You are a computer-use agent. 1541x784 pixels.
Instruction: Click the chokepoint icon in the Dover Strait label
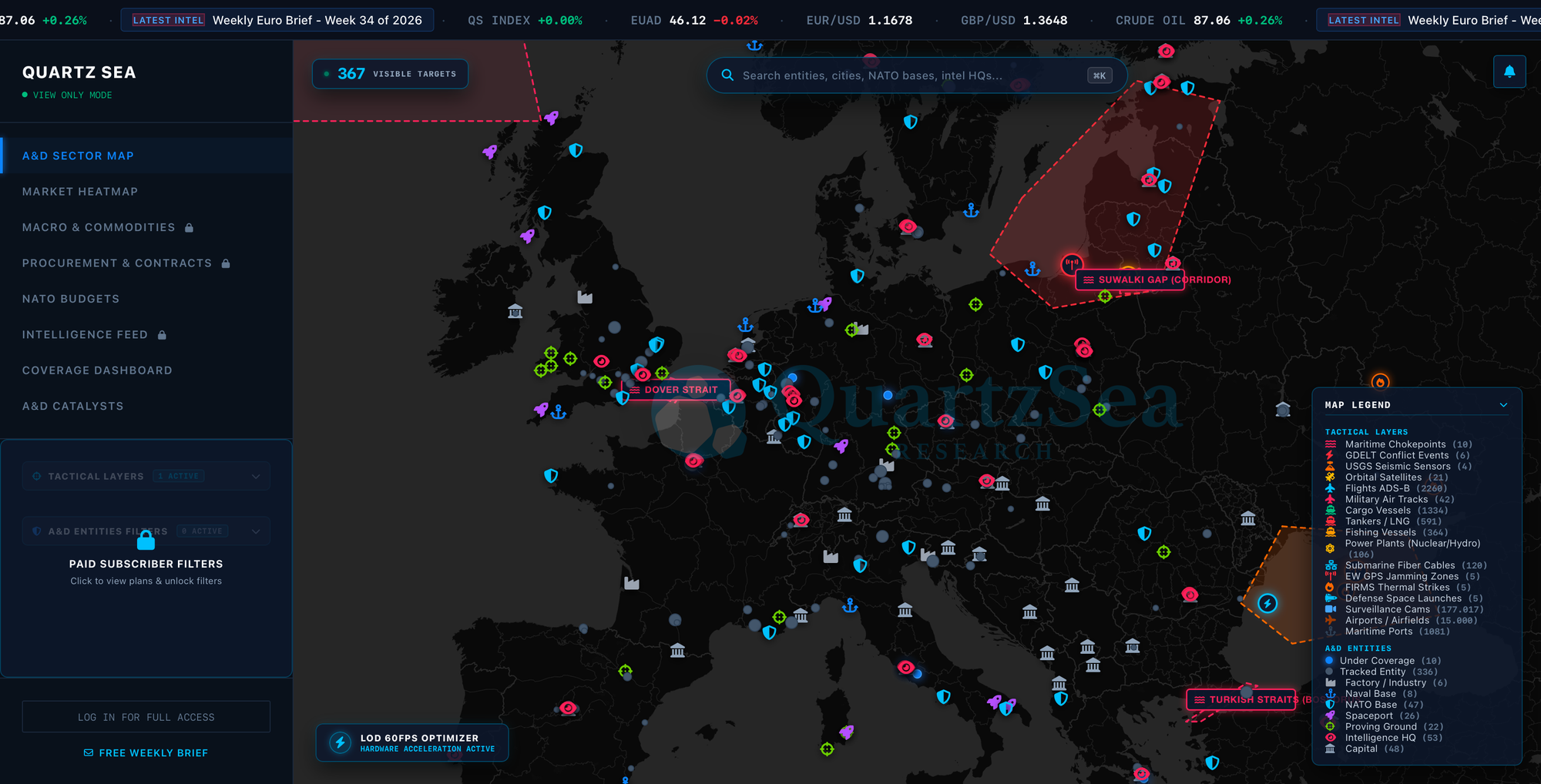coord(635,390)
